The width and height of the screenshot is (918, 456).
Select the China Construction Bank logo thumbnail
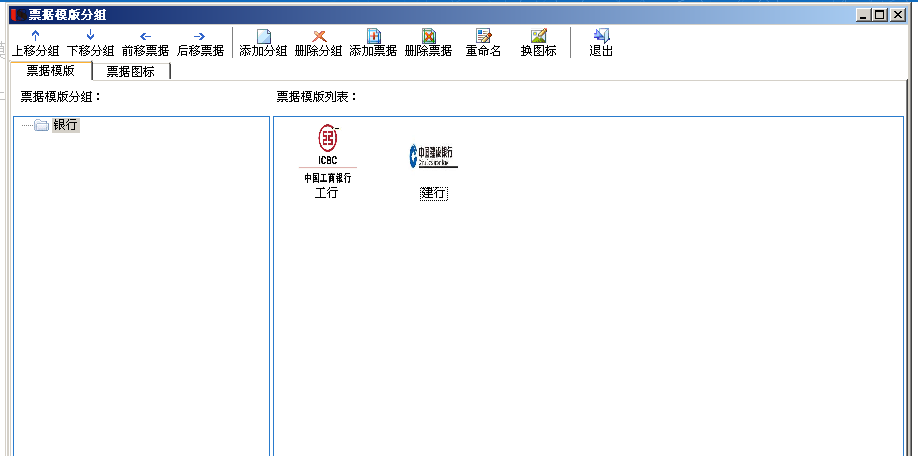pos(434,156)
